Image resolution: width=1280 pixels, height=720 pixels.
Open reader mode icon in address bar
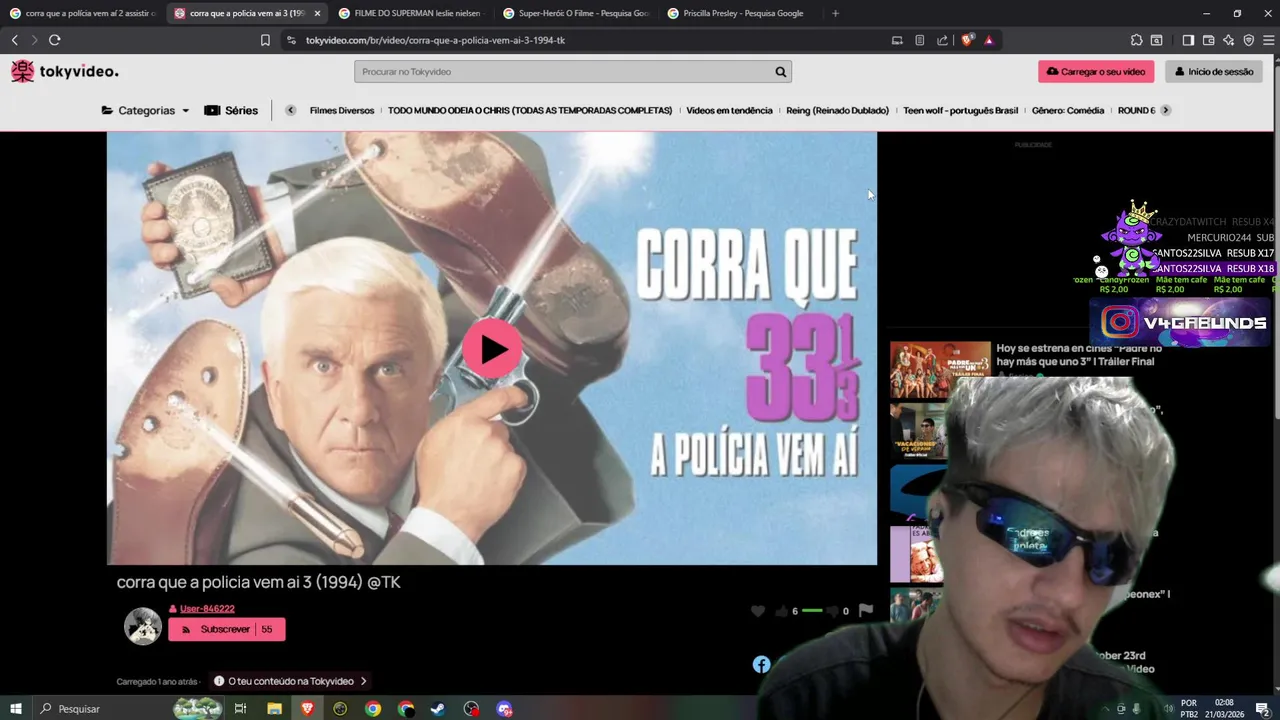tap(919, 40)
